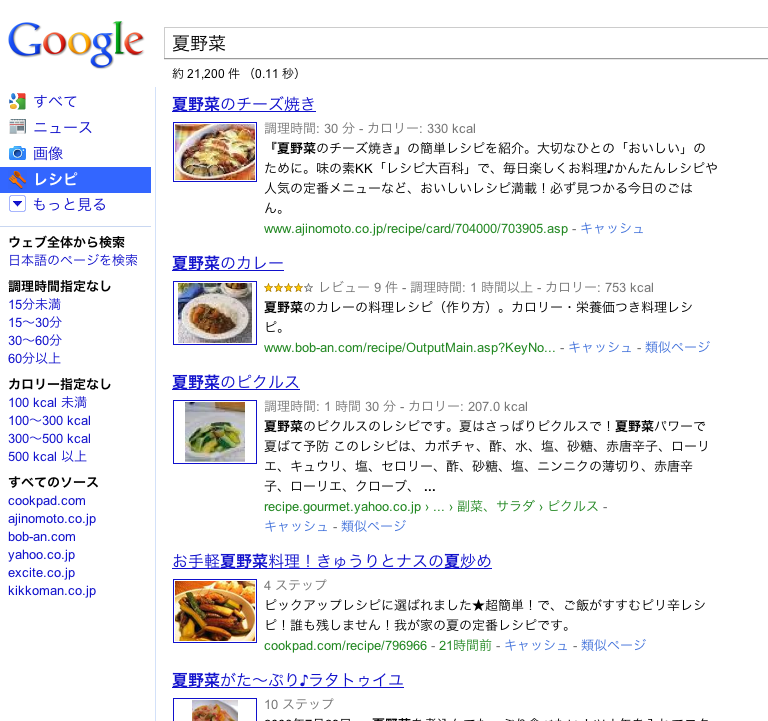
Task: Click the 画像 camera icon
Action: point(17,153)
